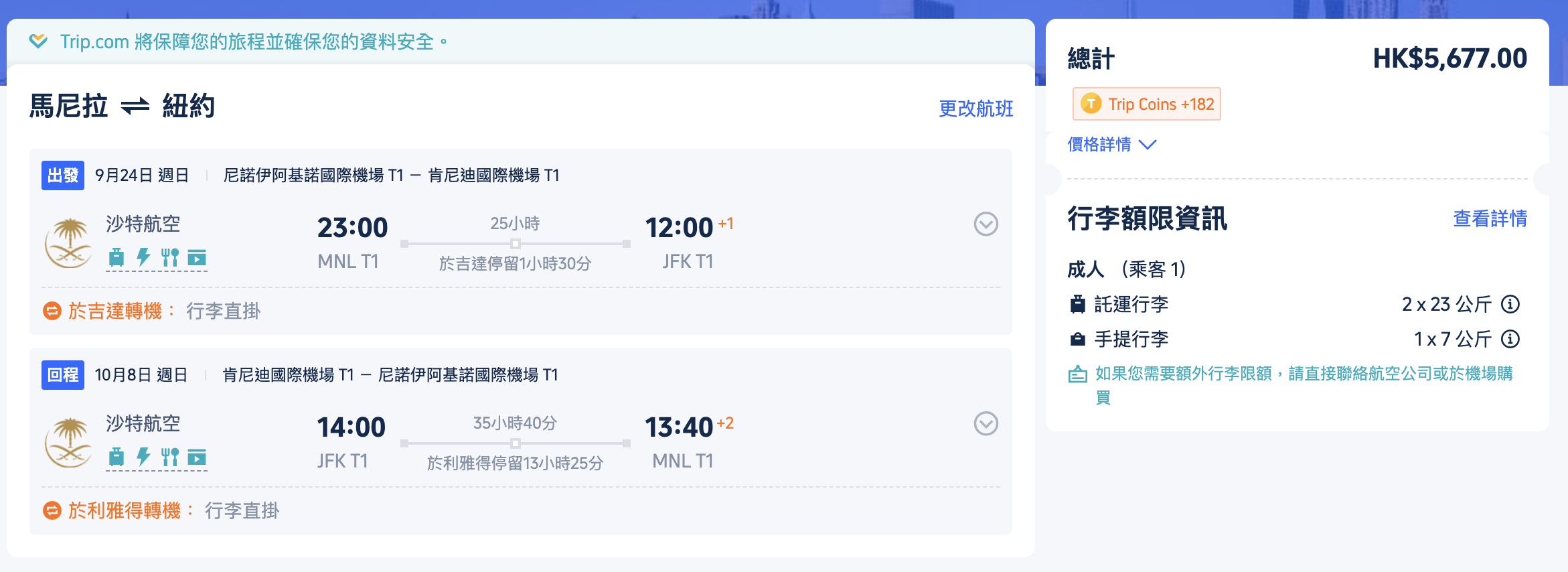1568x572 pixels.
Task: Click the 出發 departure label tag
Action: 63,175
